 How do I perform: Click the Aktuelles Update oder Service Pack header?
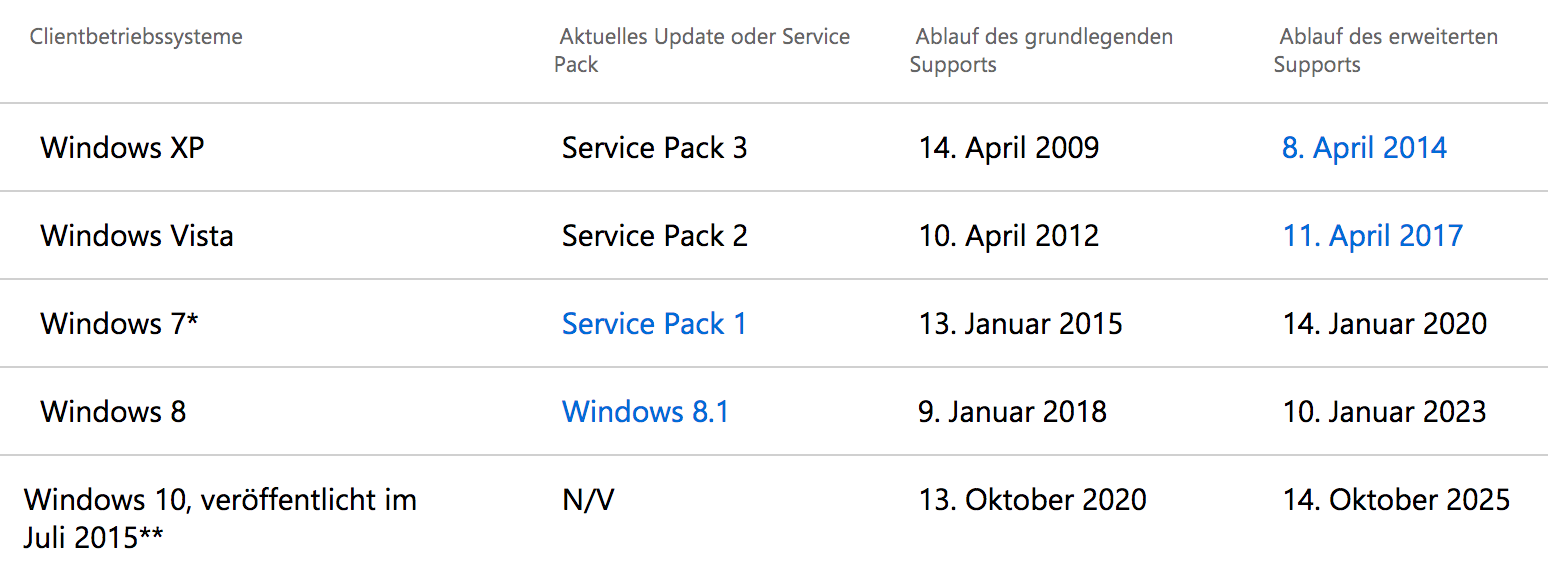(x=702, y=51)
